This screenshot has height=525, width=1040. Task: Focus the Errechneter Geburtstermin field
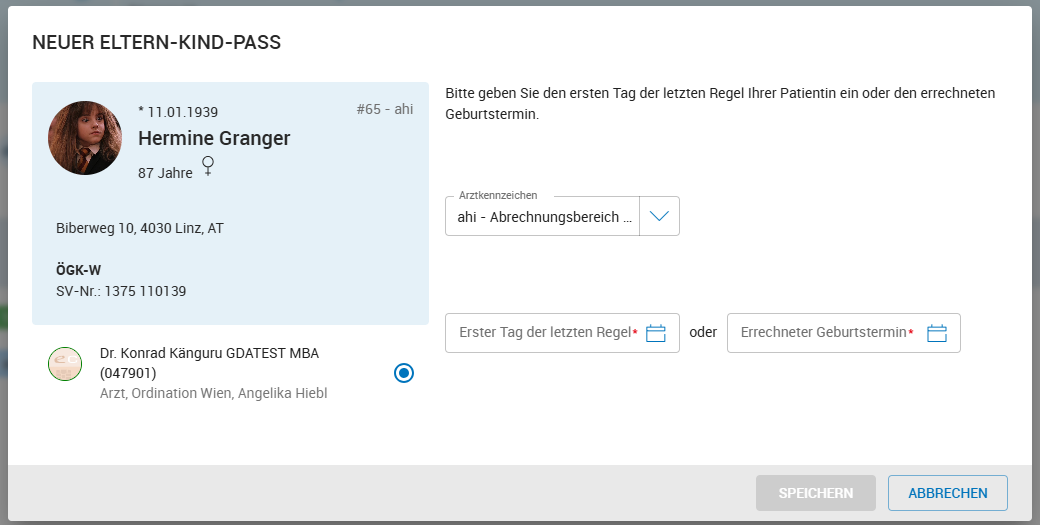point(844,333)
